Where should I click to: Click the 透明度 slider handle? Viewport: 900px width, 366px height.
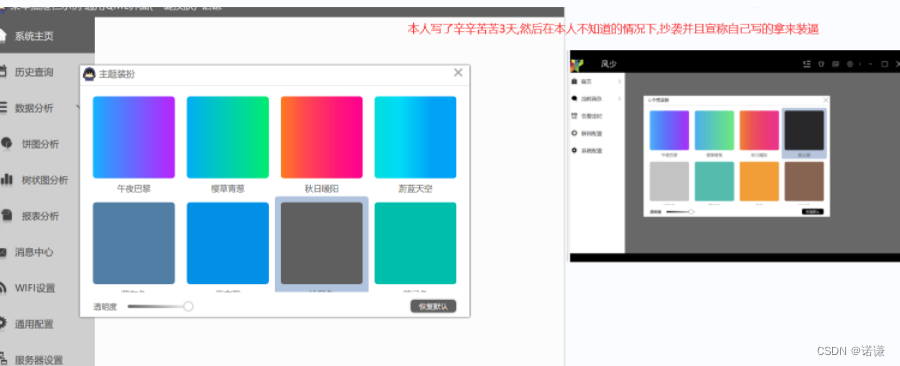click(188, 306)
